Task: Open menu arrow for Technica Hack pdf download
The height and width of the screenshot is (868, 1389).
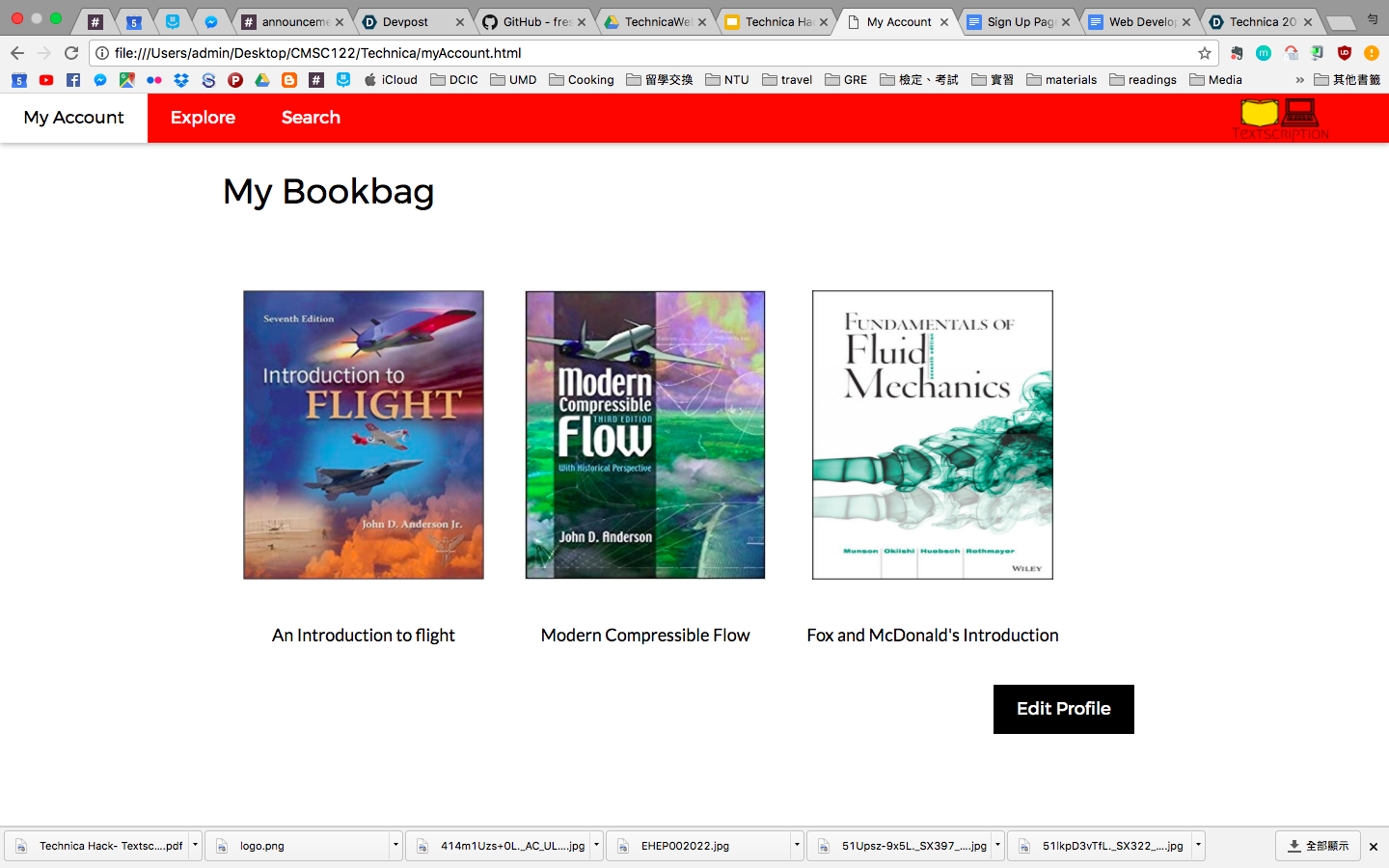Action: tap(195, 846)
